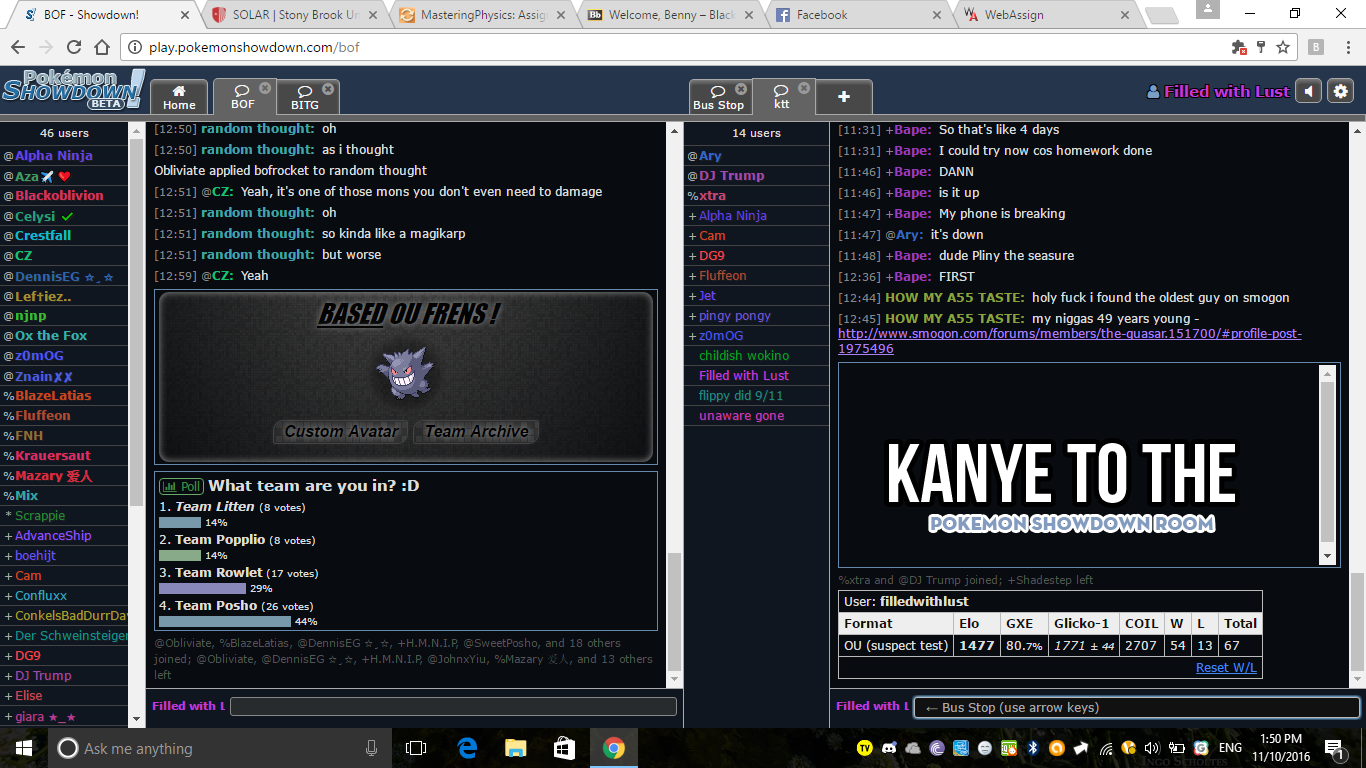Open user Celysi in BOF list
The width and height of the screenshot is (1366, 768).
[65, 216]
